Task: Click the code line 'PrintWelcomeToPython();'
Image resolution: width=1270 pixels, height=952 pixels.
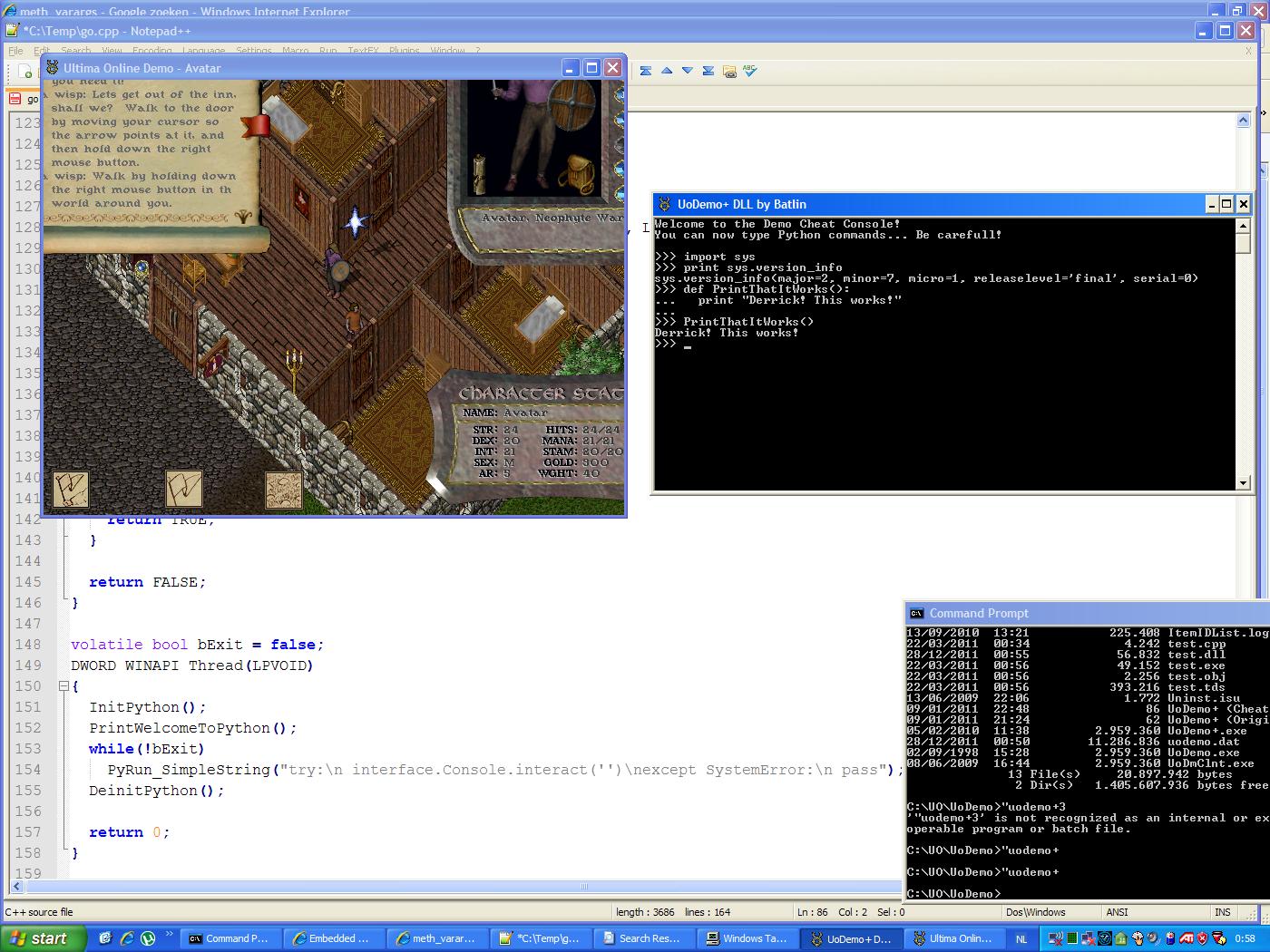Action: (192, 728)
